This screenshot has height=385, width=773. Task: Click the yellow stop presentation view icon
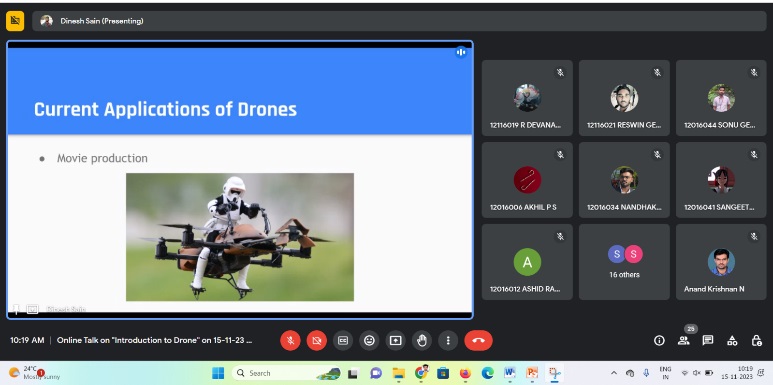coord(15,21)
